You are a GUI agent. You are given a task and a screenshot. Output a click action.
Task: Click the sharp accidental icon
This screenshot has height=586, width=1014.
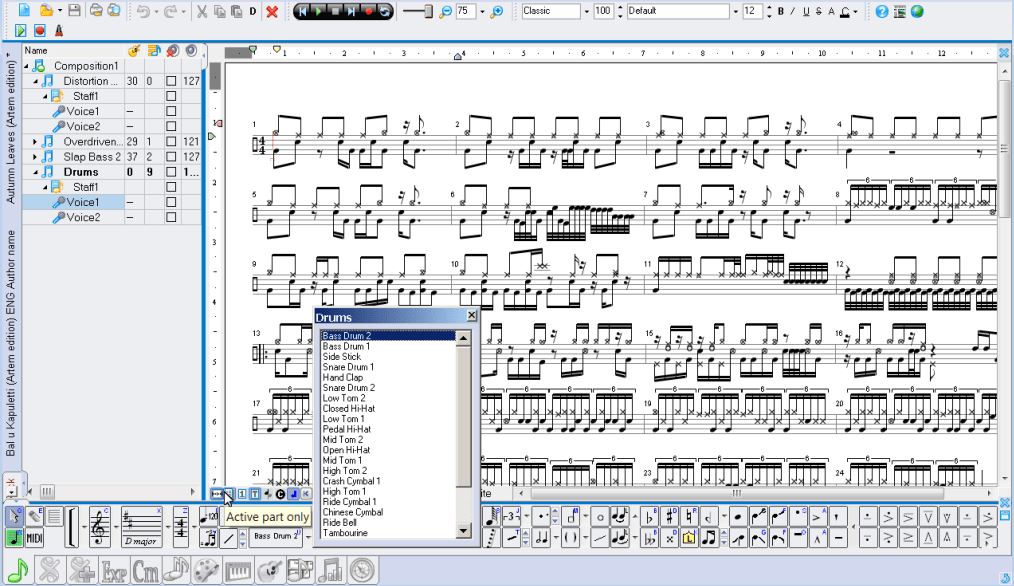[x=670, y=517]
